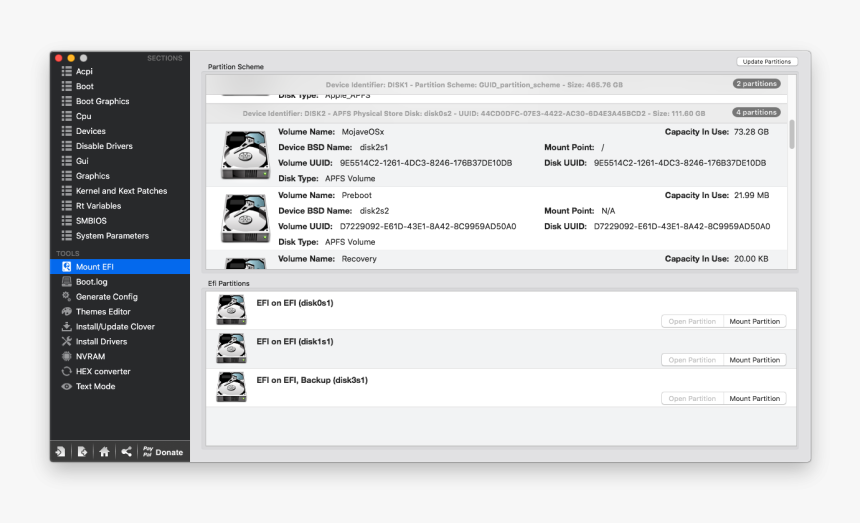
Task: Click the Text Mode eye icon
Action: 66,386
